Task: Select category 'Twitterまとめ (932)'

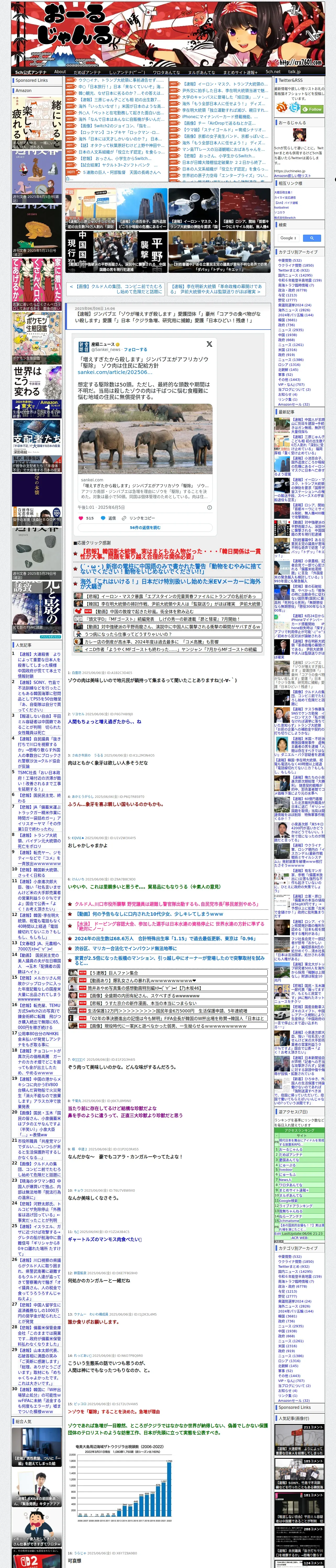Action: point(294,270)
